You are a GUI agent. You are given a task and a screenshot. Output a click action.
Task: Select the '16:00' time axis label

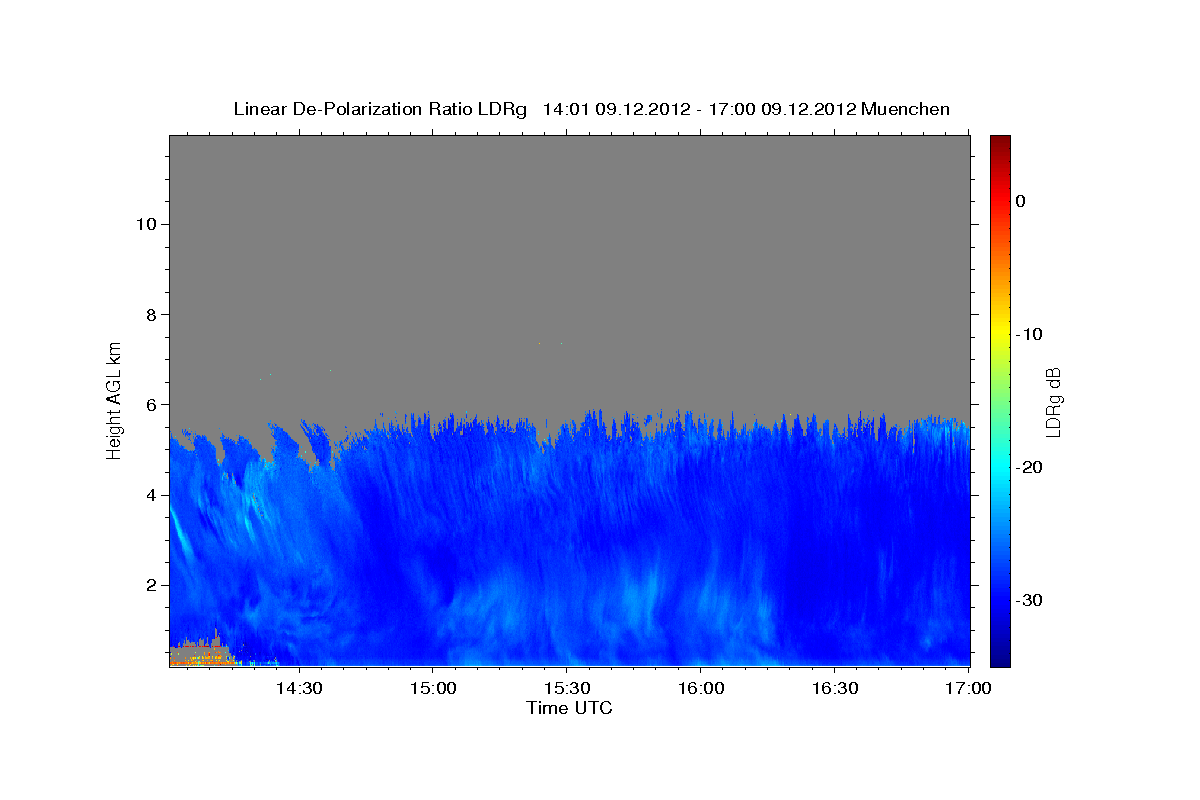(x=701, y=688)
